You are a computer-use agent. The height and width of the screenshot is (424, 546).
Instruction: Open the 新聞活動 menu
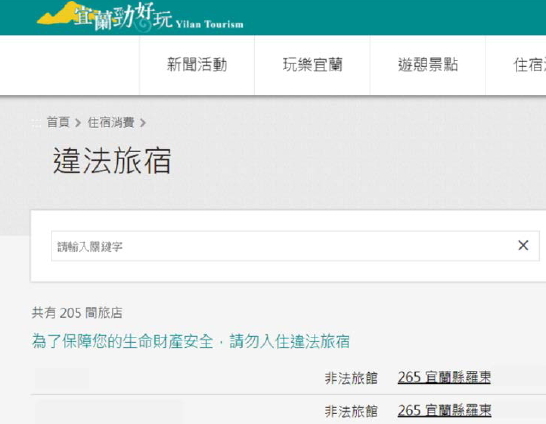(197, 65)
